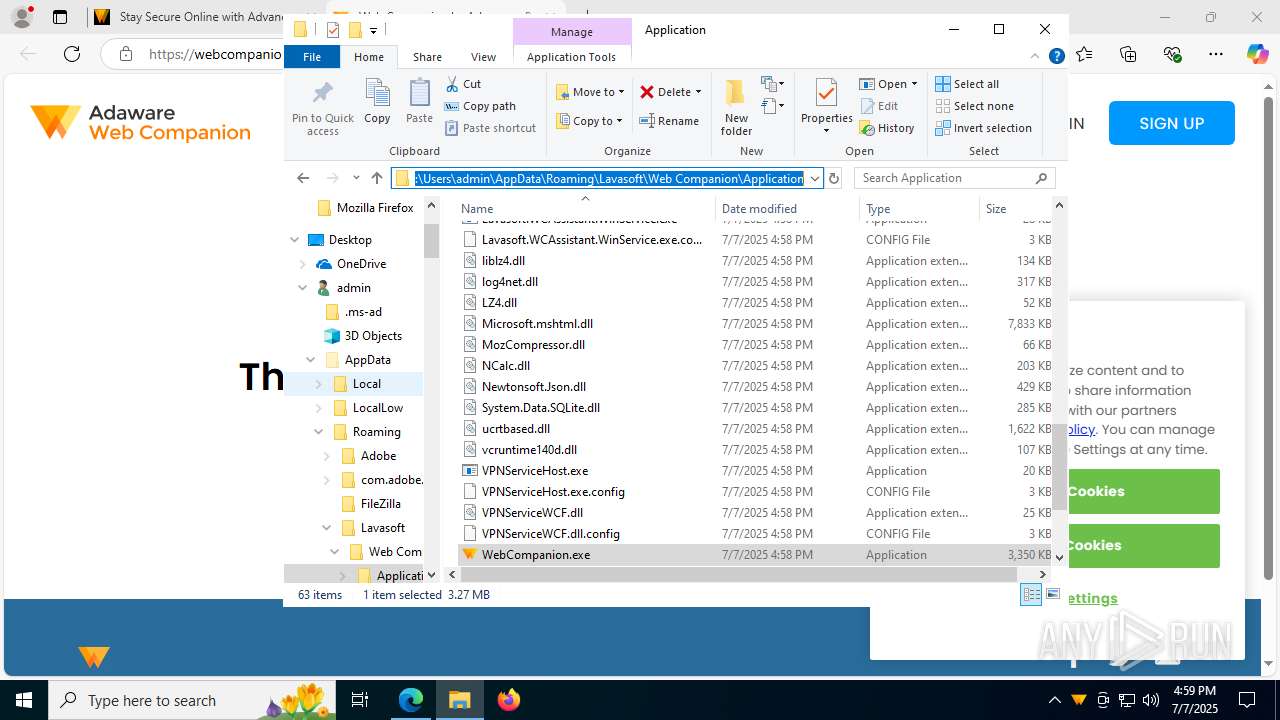Click Paste shortcut command
This screenshot has width=1280, height=720.
coord(490,128)
